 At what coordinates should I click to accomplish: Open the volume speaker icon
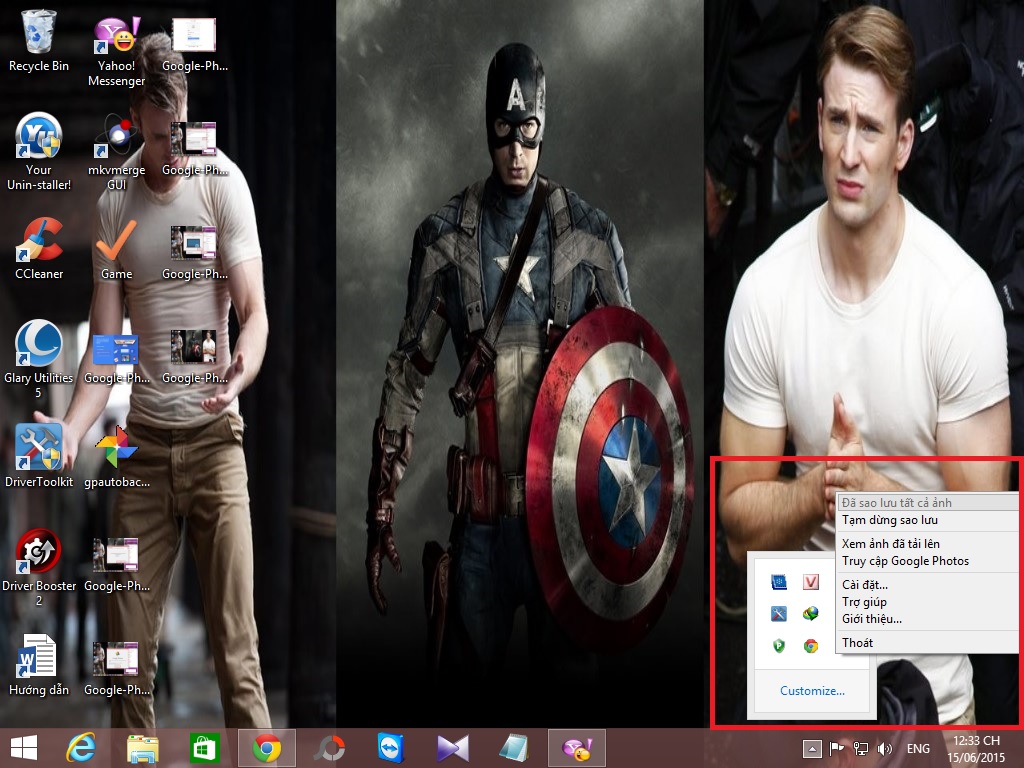[x=884, y=748]
